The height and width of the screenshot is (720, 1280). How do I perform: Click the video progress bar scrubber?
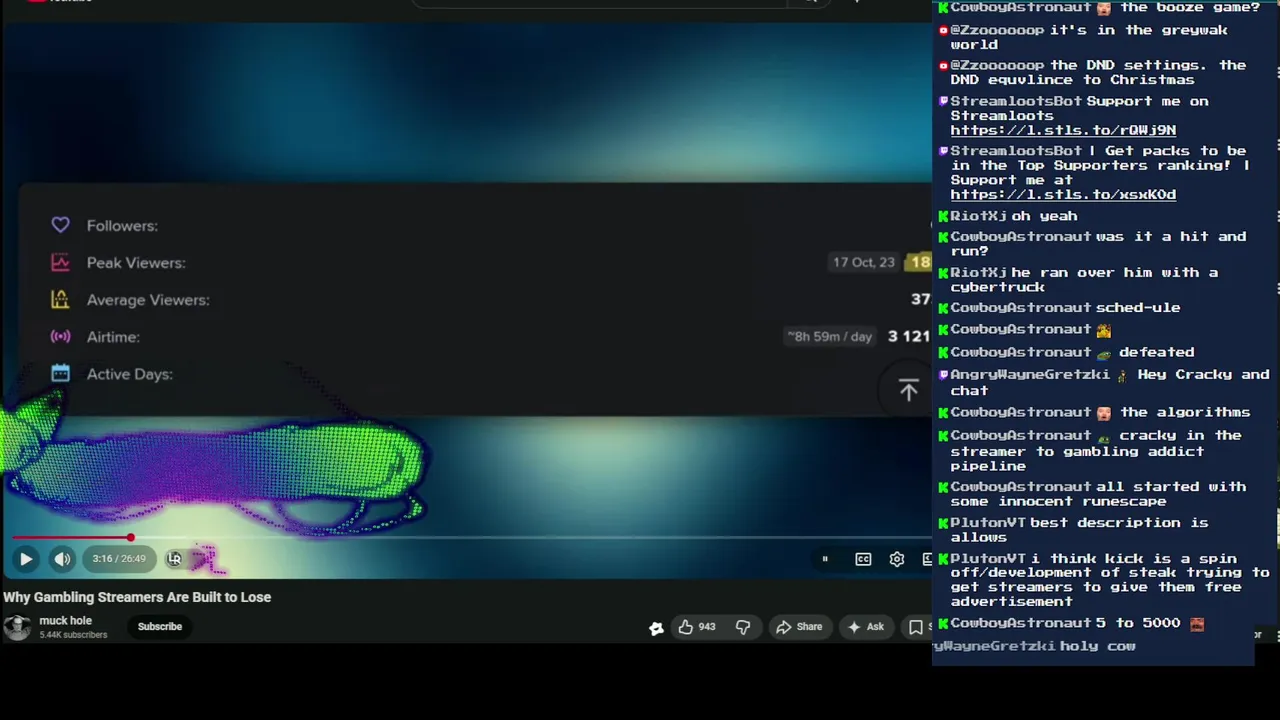click(x=131, y=538)
